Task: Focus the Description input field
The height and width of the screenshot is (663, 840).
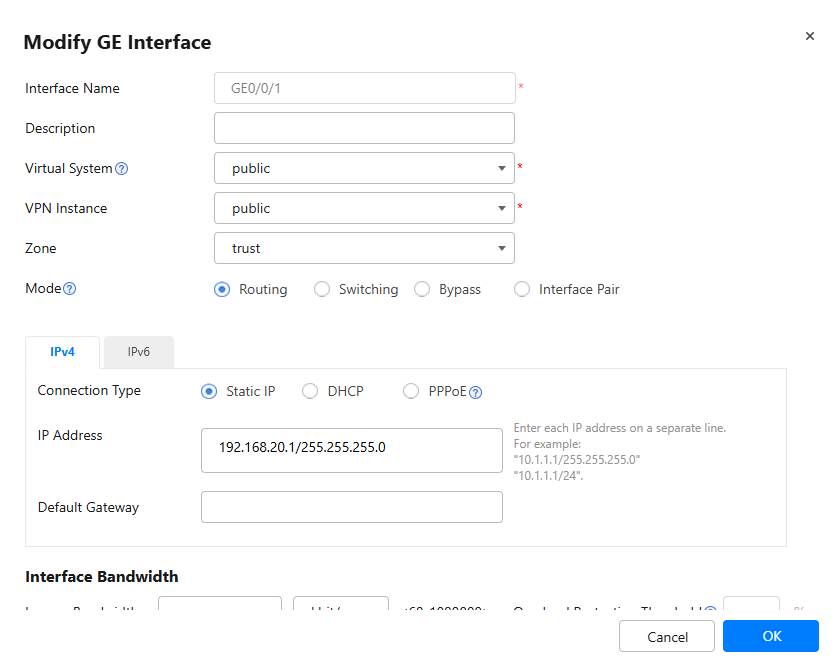Action: (x=364, y=128)
